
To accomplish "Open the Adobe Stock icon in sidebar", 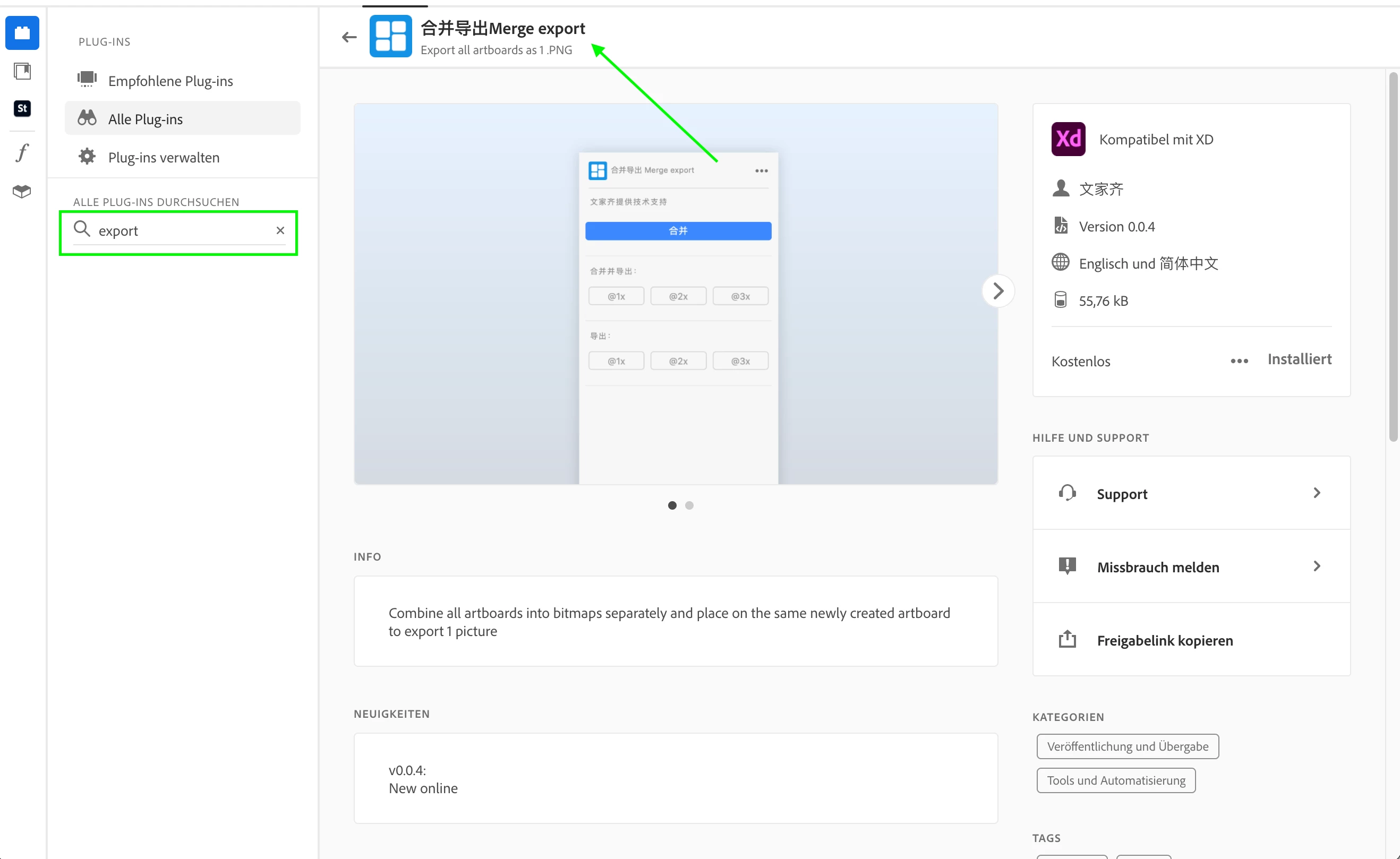I will (x=22, y=108).
